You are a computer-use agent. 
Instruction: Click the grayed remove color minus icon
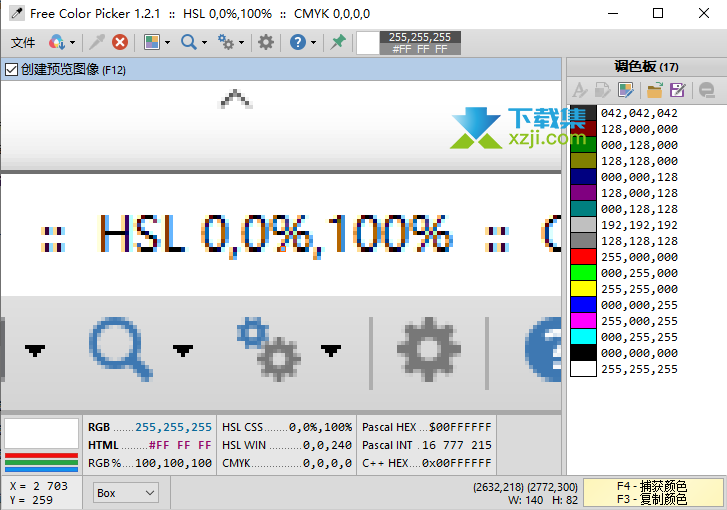pyautogui.click(x=707, y=90)
